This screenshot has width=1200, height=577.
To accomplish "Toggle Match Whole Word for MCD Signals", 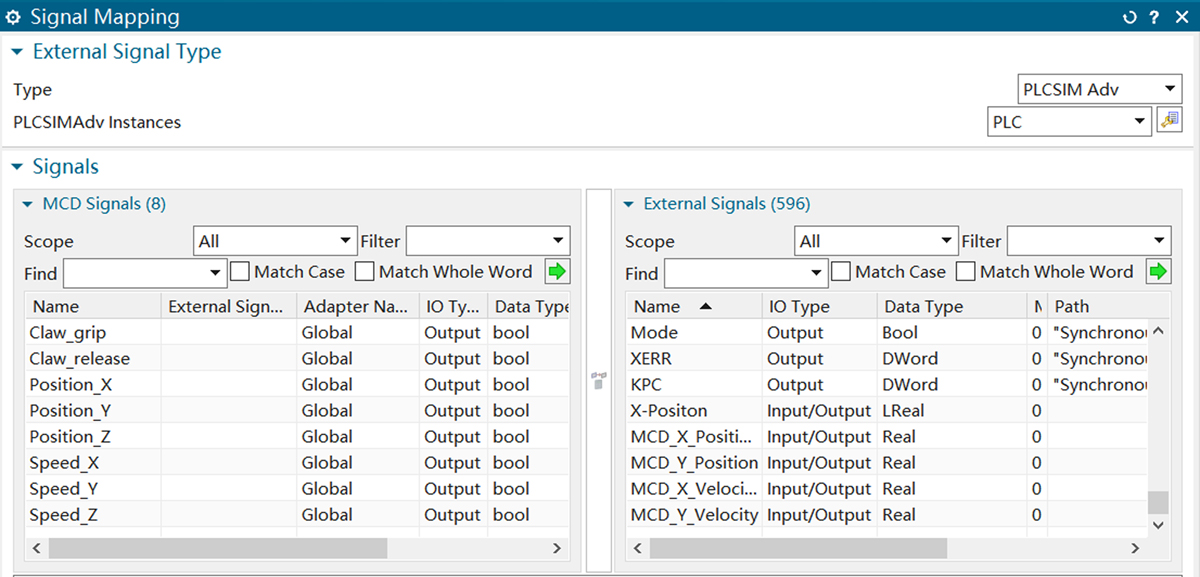I will click(x=364, y=271).
